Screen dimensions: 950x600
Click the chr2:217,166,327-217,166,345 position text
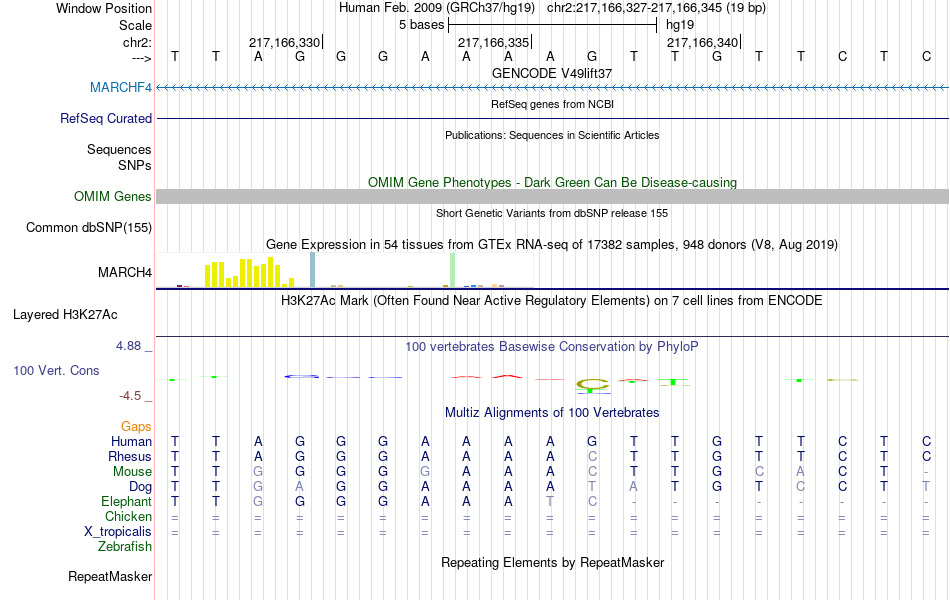(656, 8)
